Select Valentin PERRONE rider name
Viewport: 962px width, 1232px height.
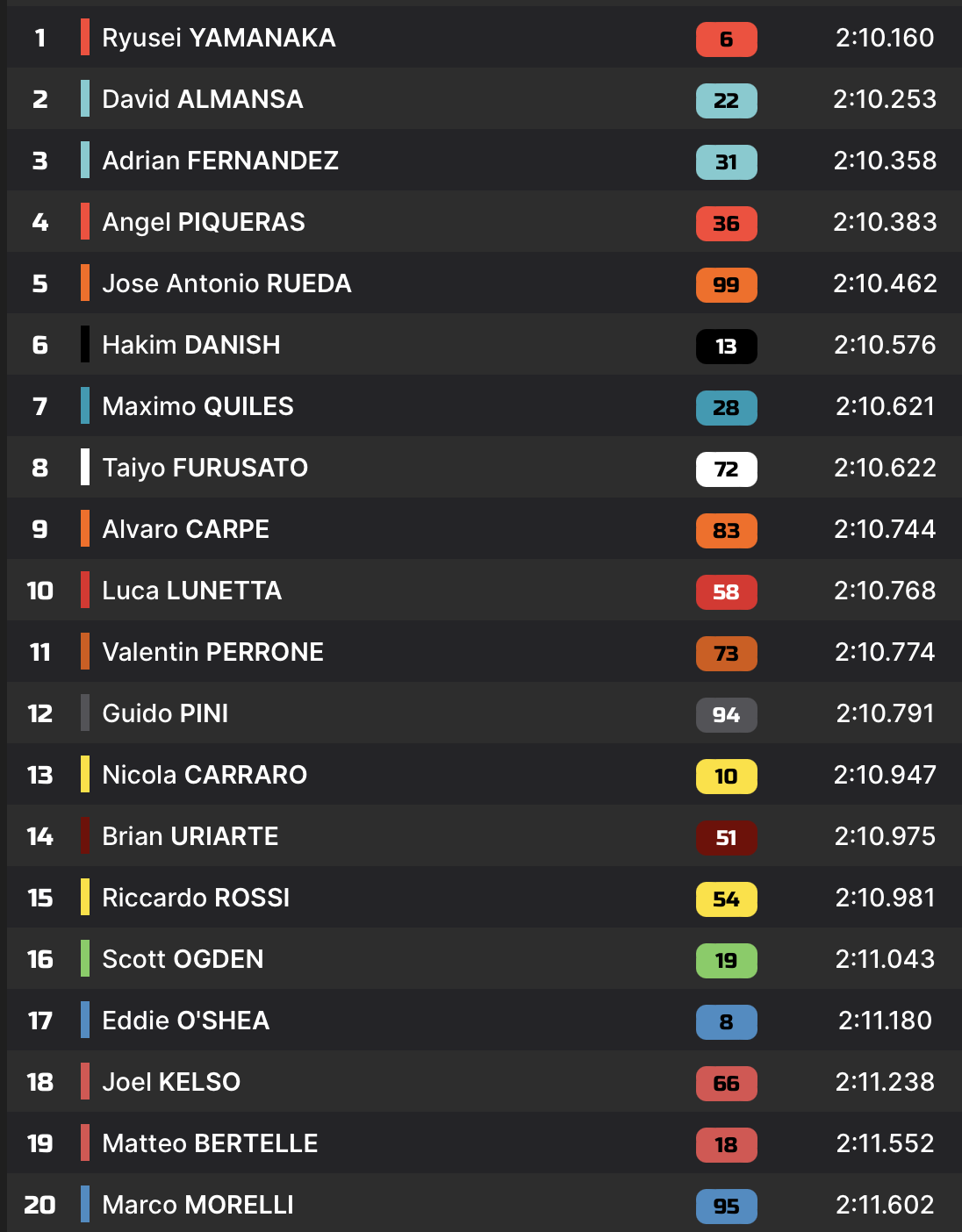point(212,652)
